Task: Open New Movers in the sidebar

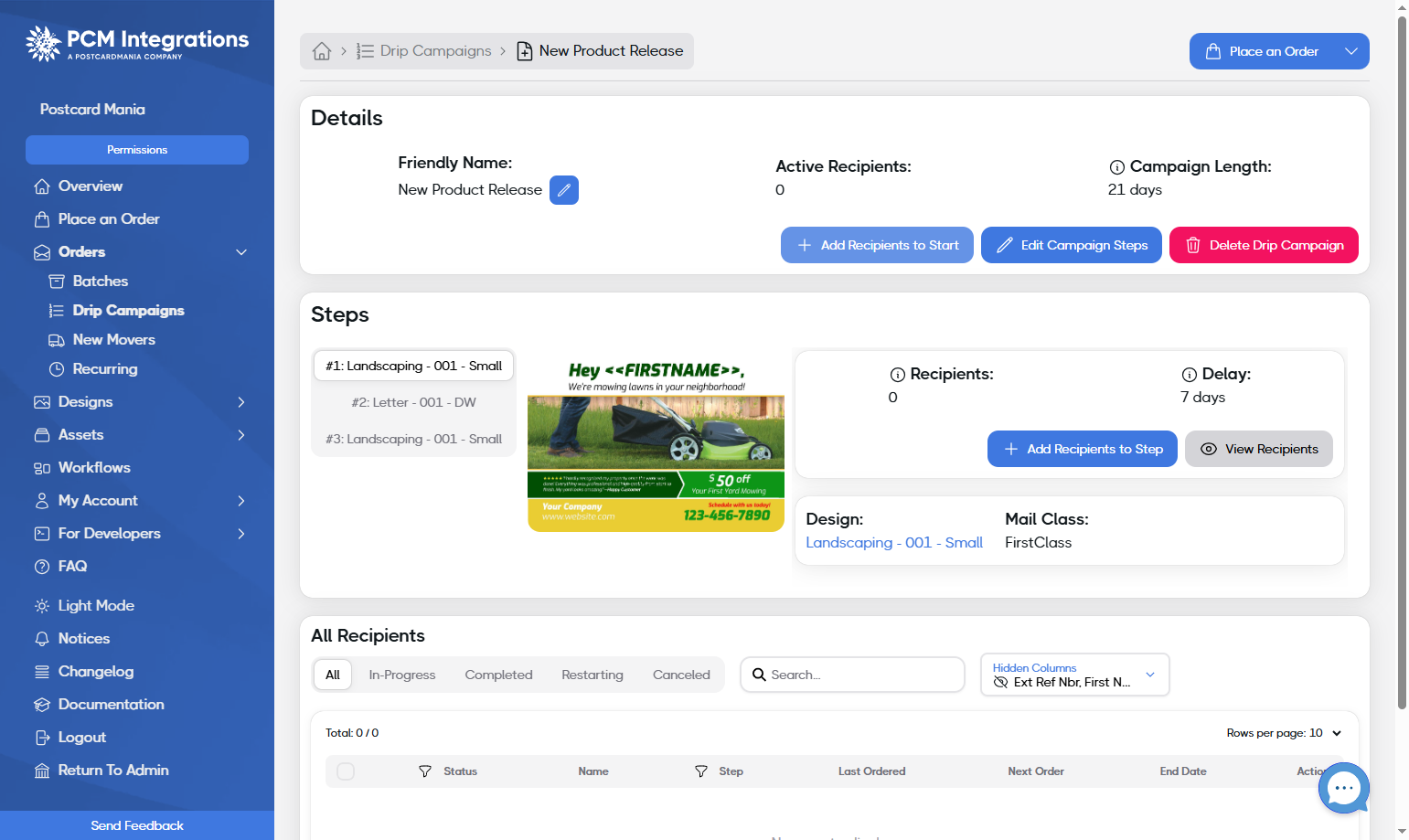Action: [x=114, y=340]
